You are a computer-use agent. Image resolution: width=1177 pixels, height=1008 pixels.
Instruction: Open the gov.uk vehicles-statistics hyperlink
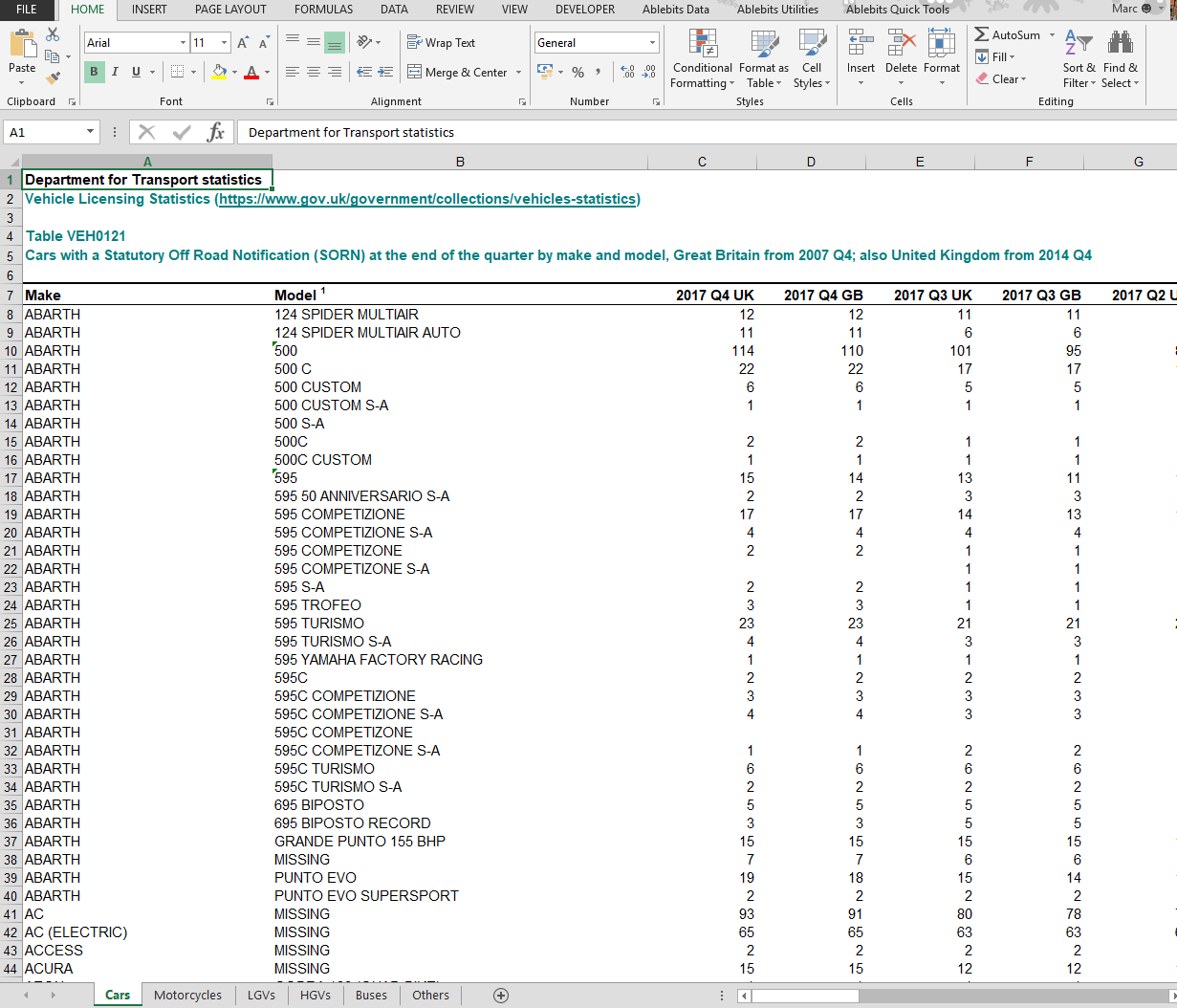427,199
